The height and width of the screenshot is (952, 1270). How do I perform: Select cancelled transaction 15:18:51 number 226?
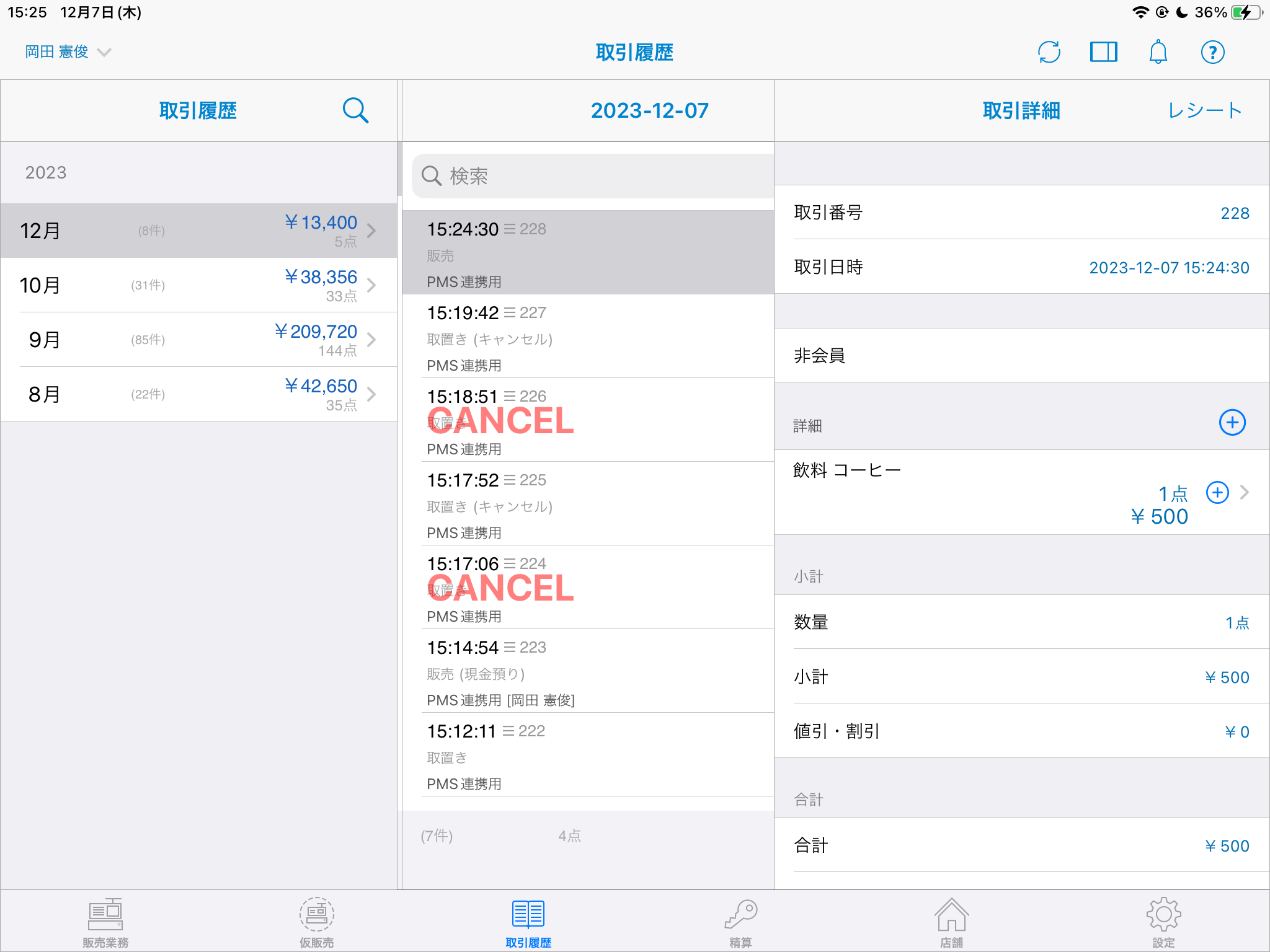coord(588,420)
